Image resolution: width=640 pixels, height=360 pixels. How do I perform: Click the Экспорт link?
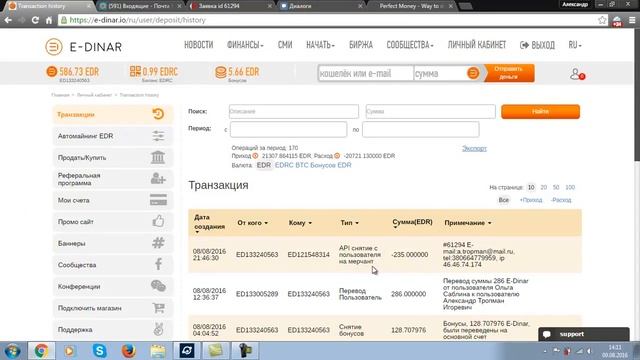click(474, 148)
